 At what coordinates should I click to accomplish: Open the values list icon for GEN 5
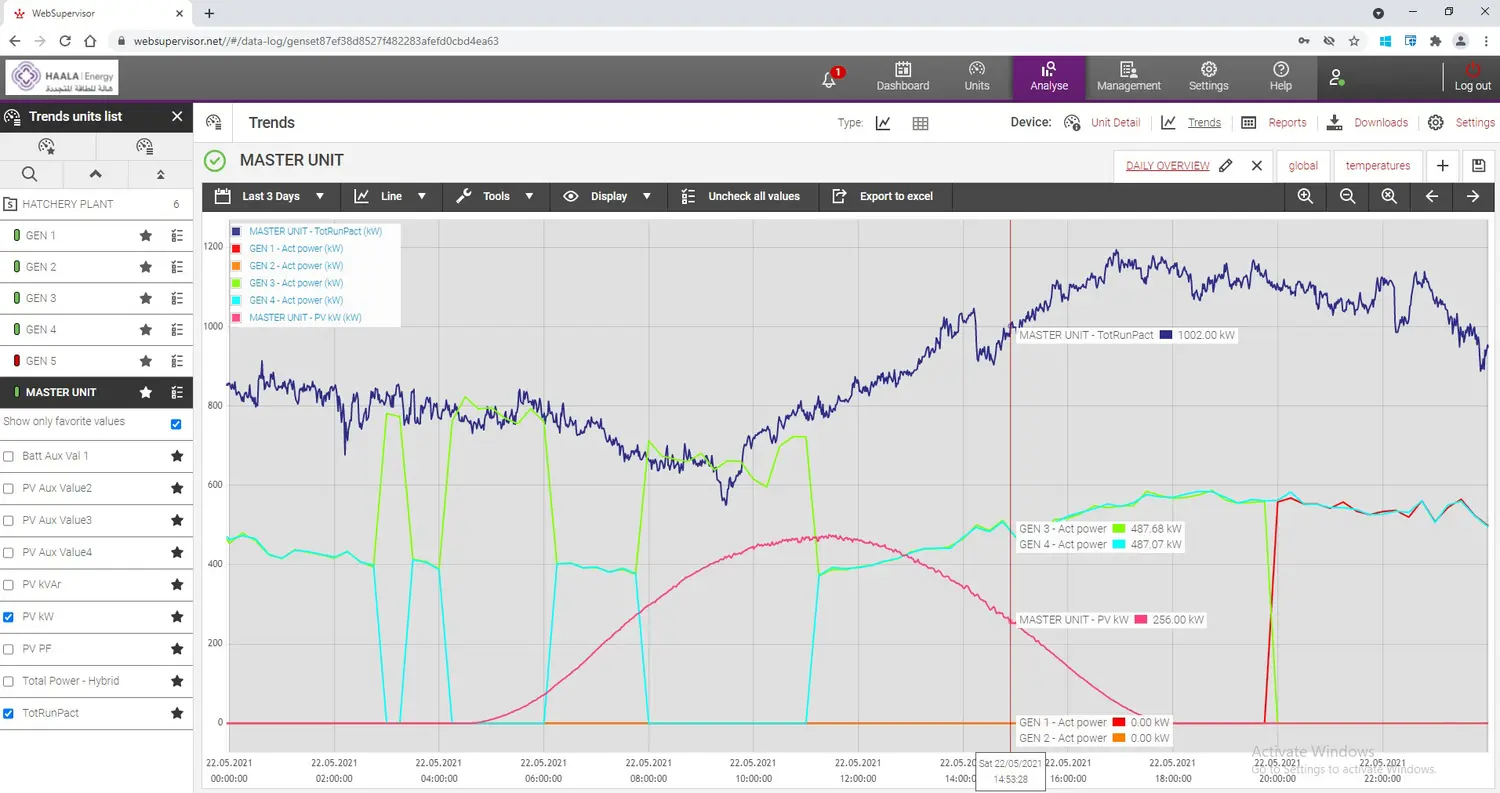(x=177, y=361)
